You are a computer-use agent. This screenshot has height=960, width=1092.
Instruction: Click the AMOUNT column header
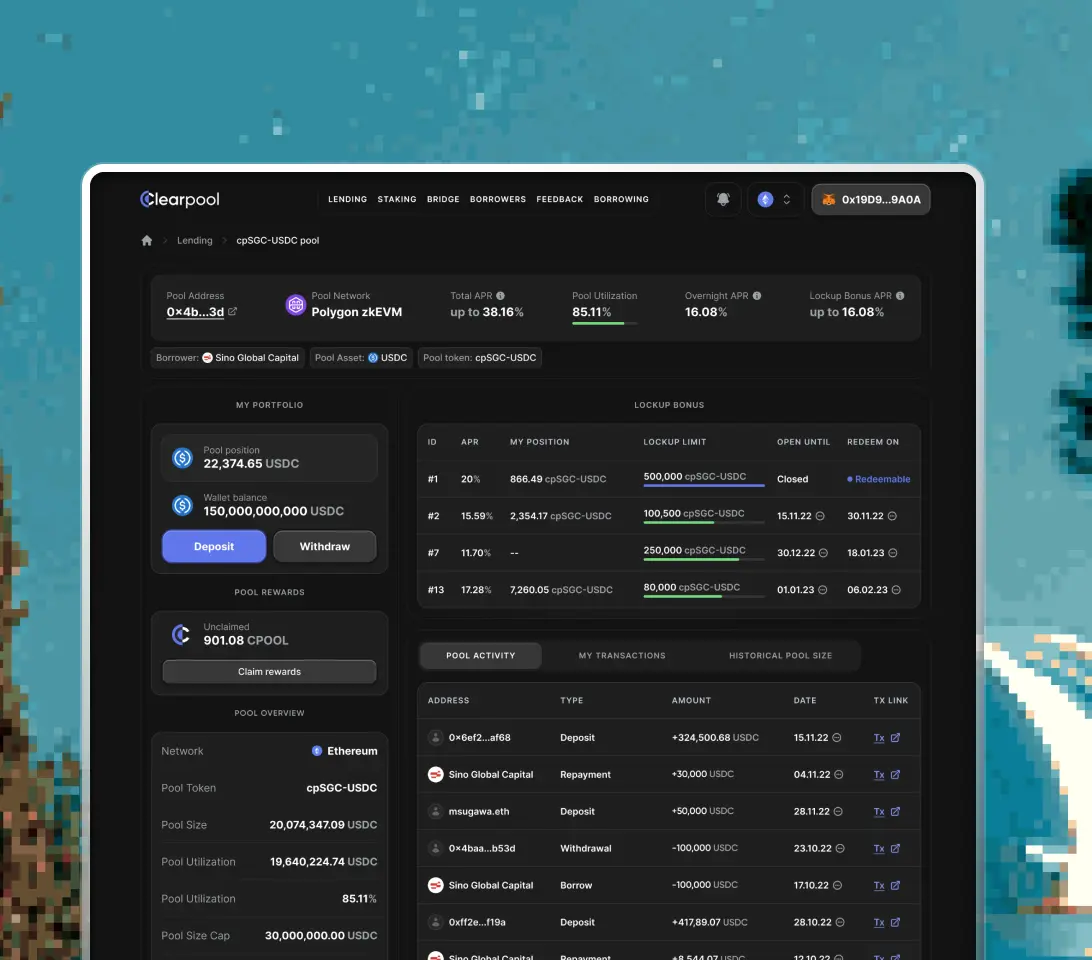click(x=691, y=701)
